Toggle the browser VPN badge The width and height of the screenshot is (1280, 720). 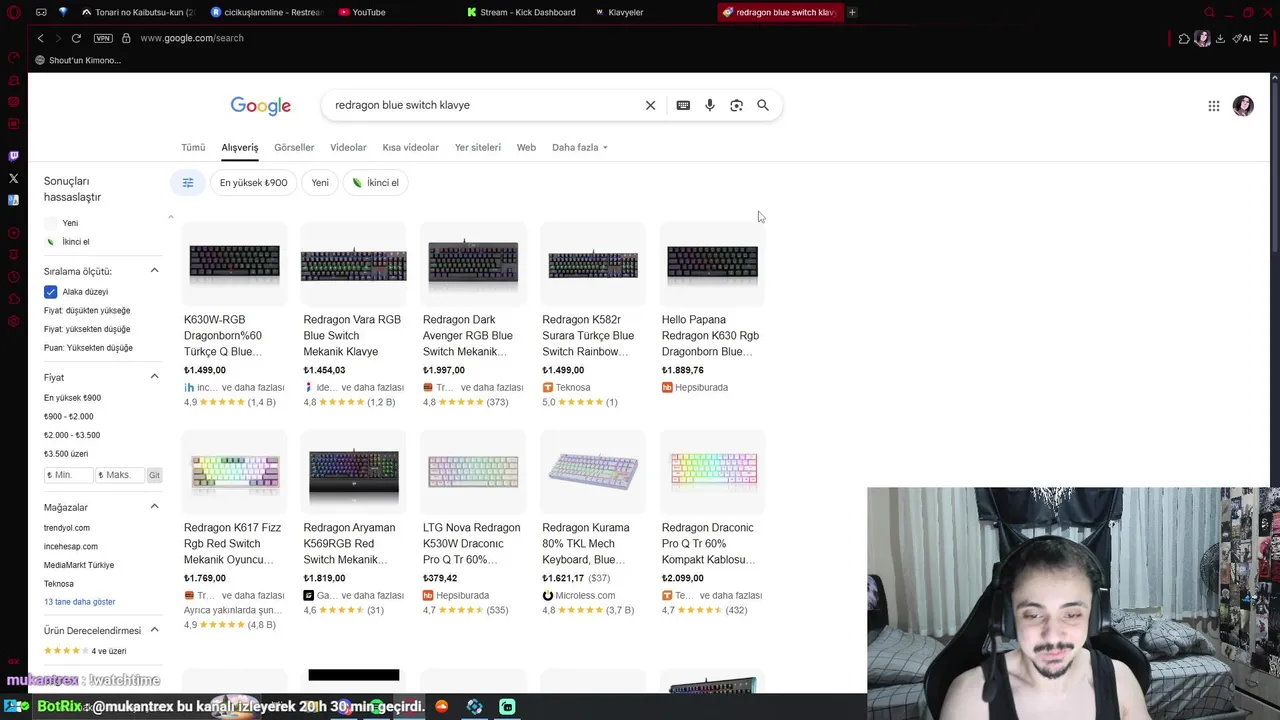click(x=103, y=38)
